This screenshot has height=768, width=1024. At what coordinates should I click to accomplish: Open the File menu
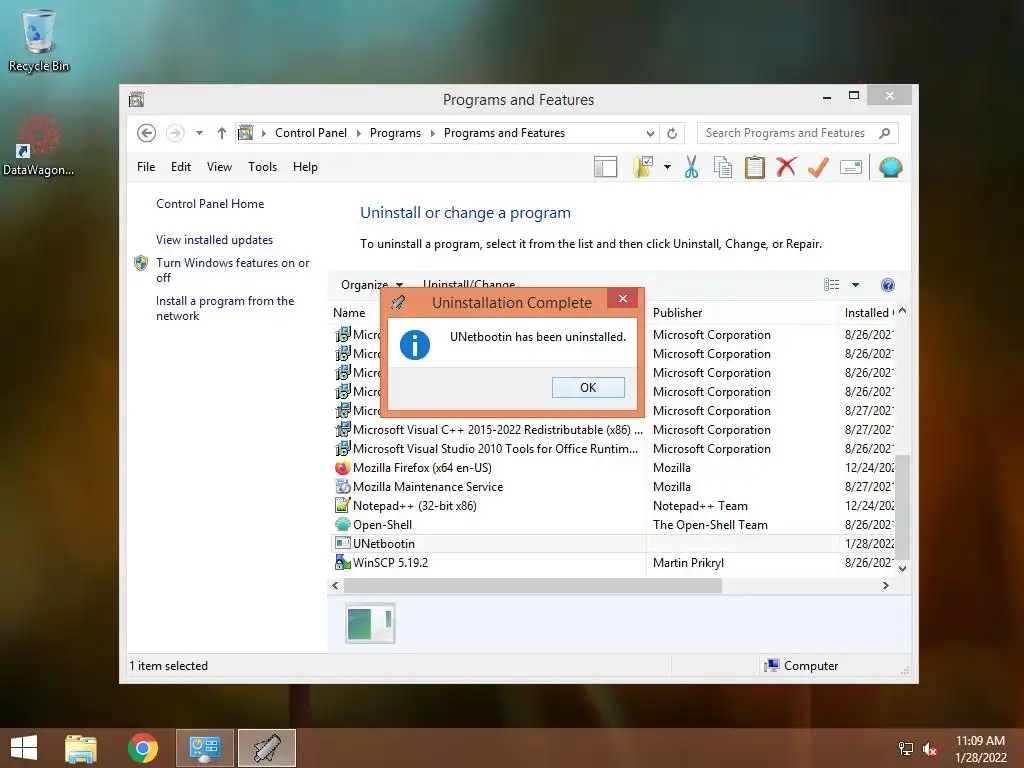point(146,167)
